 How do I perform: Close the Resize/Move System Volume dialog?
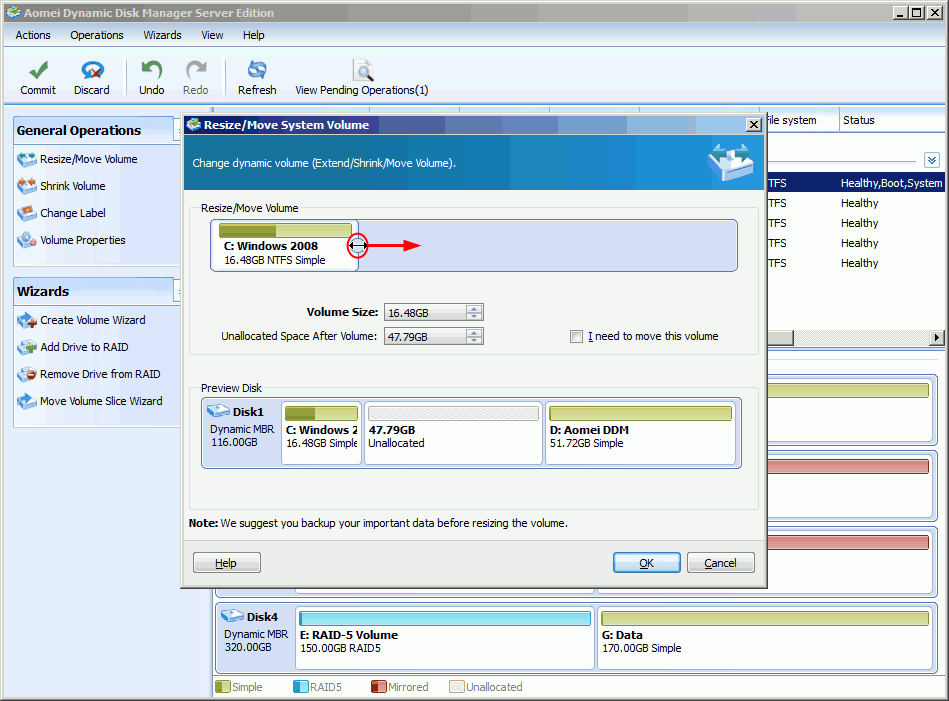click(x=754, y=125)
